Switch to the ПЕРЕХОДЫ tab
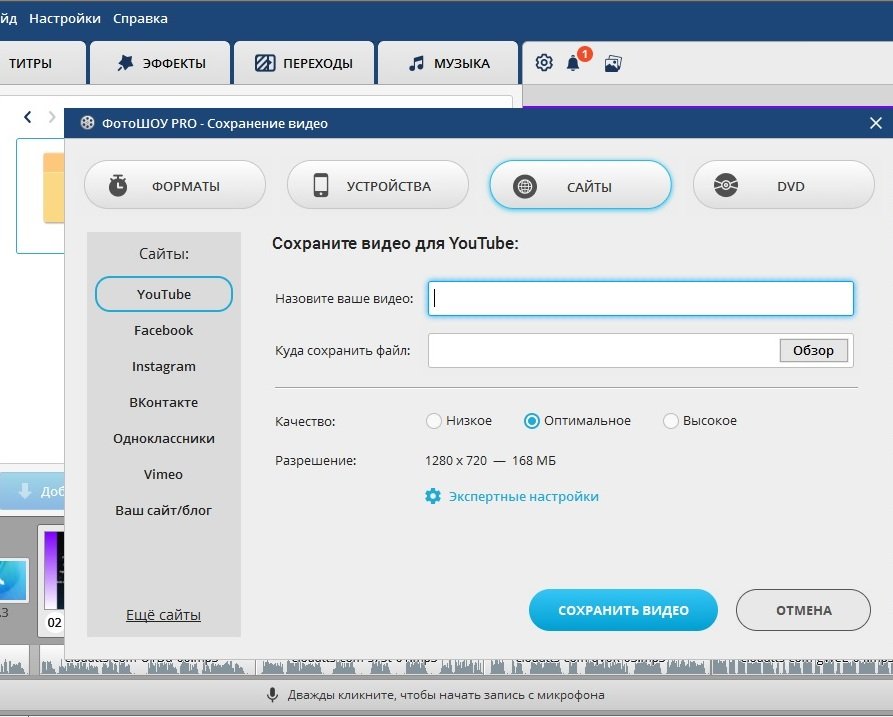This screenshot has height=717, width=893. tap(304, 63)
